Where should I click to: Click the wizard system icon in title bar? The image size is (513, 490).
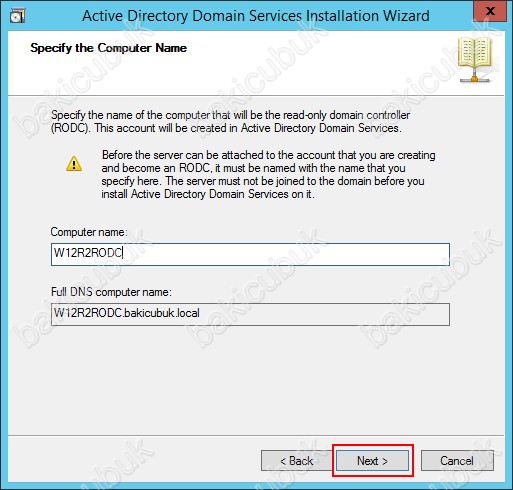pos(17,15)
